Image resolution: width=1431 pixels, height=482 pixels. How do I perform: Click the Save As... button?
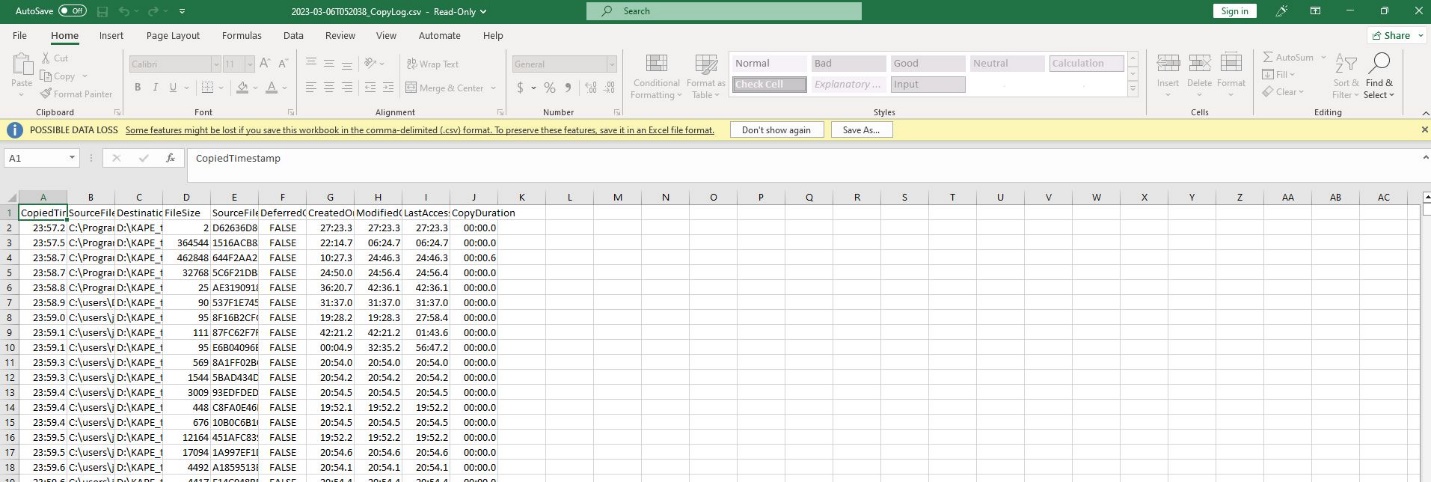pos(863,130)
